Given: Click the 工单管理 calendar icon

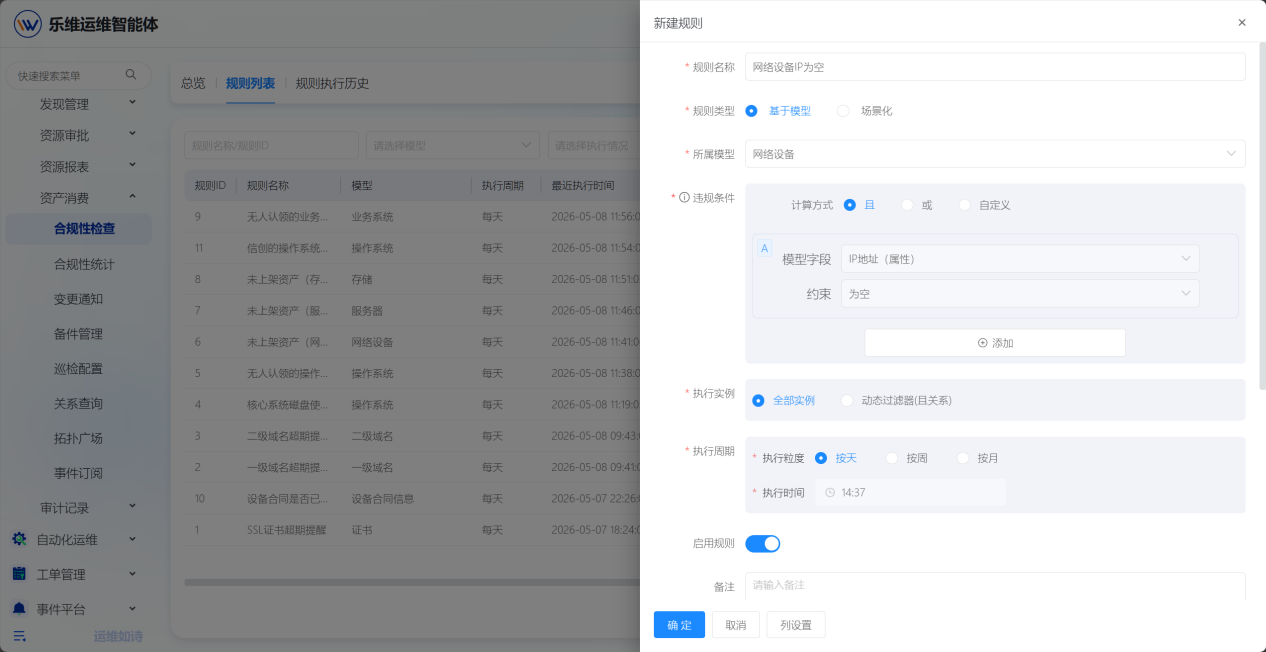Looking at the screenshot, I should click(x=19, y=574).
